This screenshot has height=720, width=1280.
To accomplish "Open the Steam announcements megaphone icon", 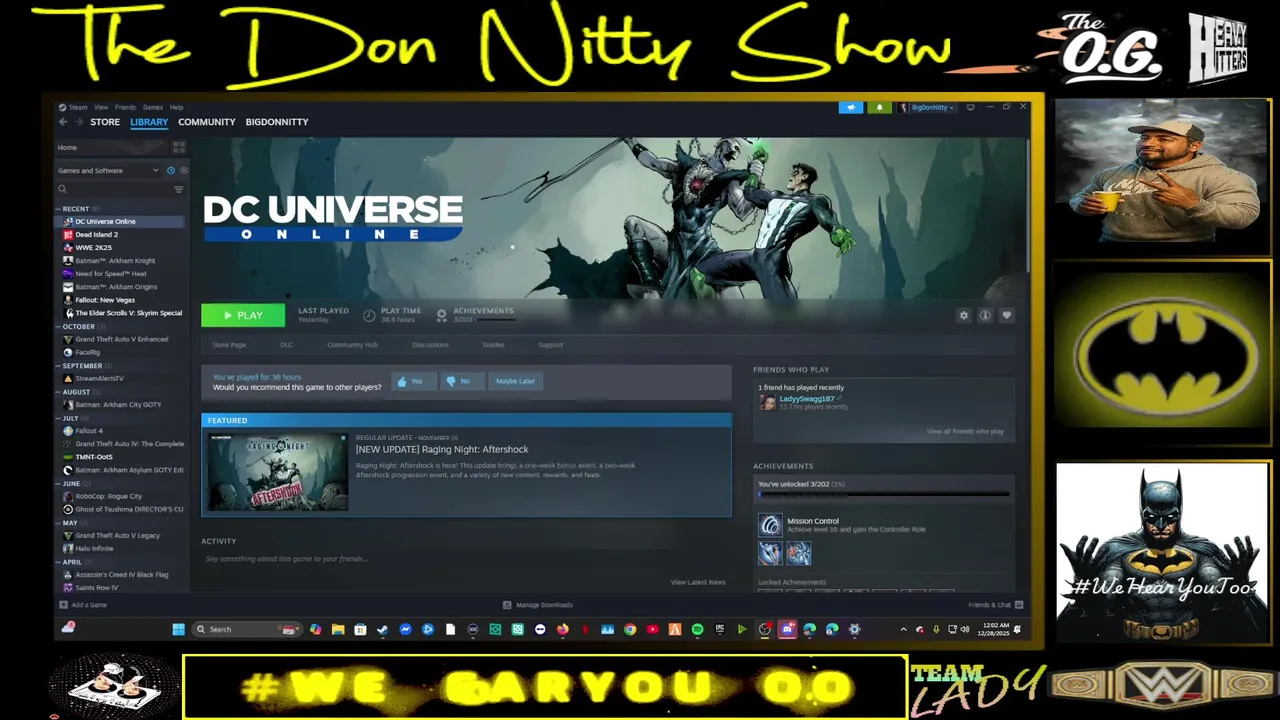I will point(851,107).
